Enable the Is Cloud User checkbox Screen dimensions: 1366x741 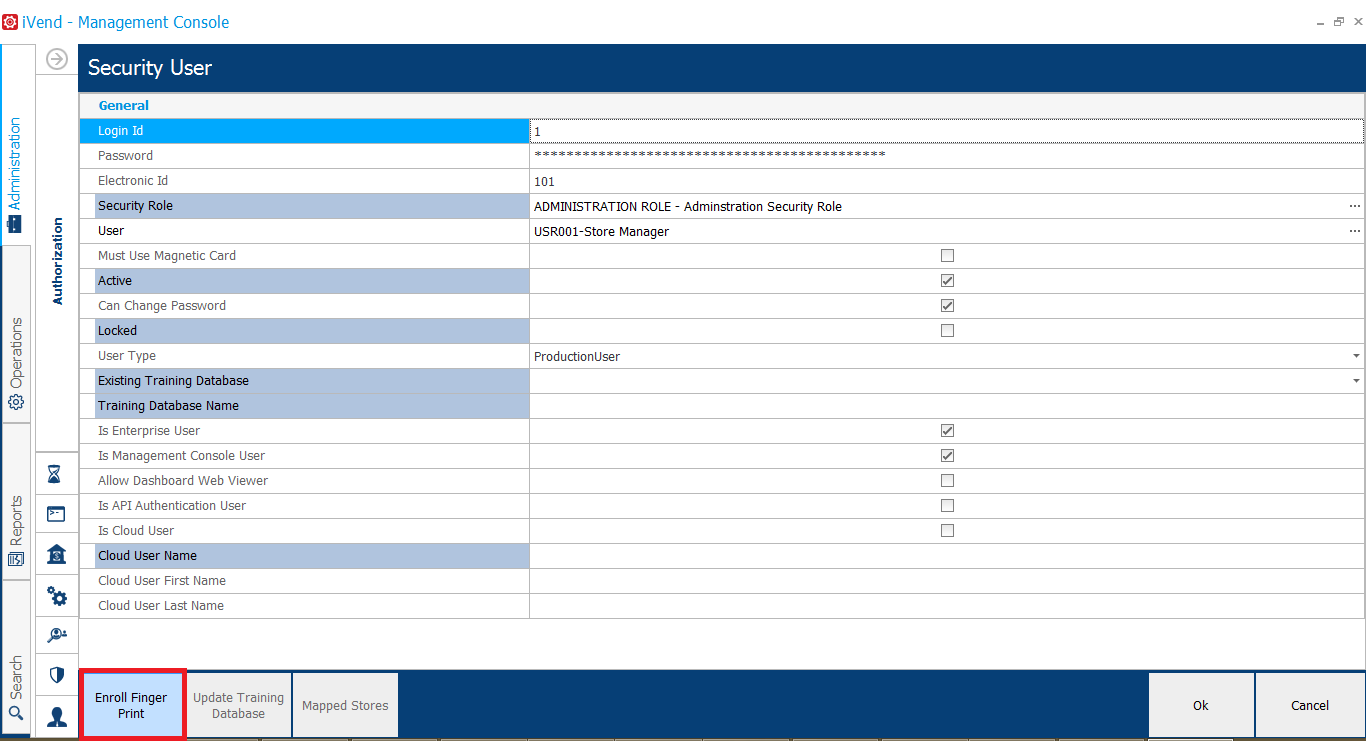tap(947, 531)
